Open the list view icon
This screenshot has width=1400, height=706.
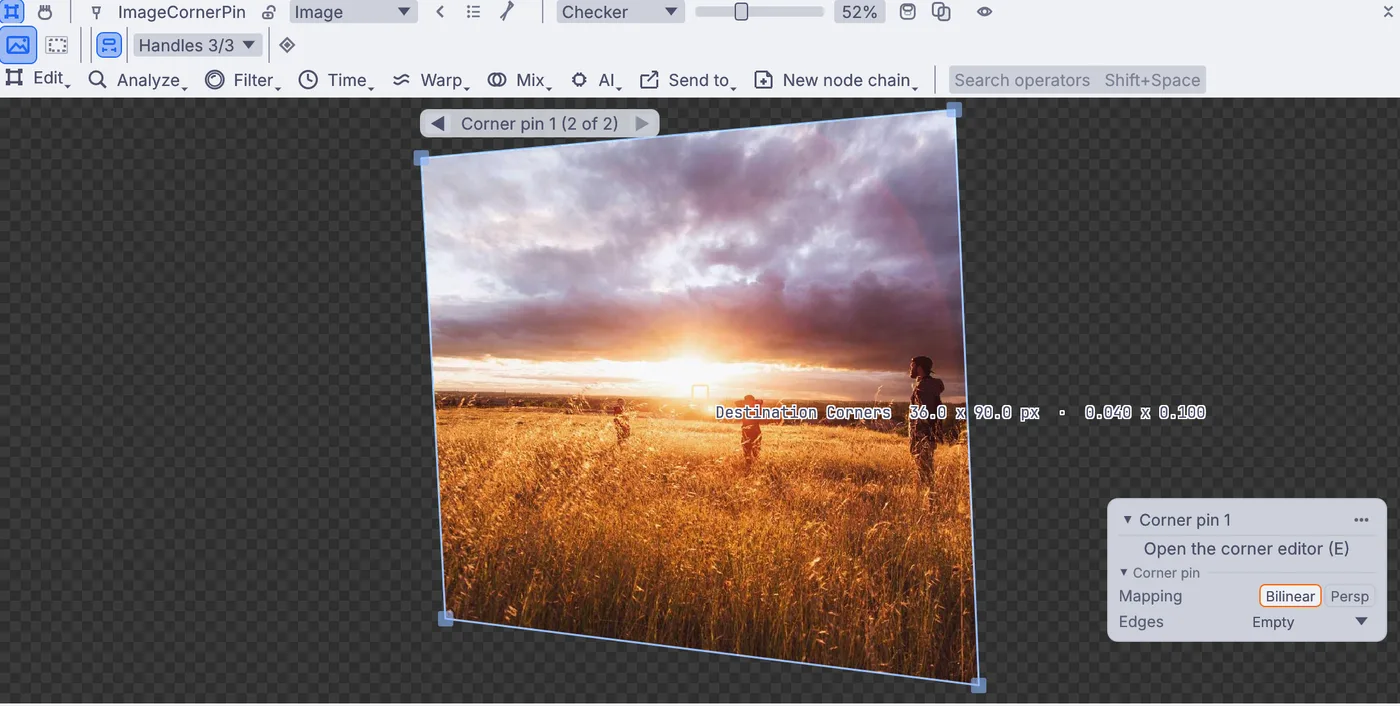474,12
